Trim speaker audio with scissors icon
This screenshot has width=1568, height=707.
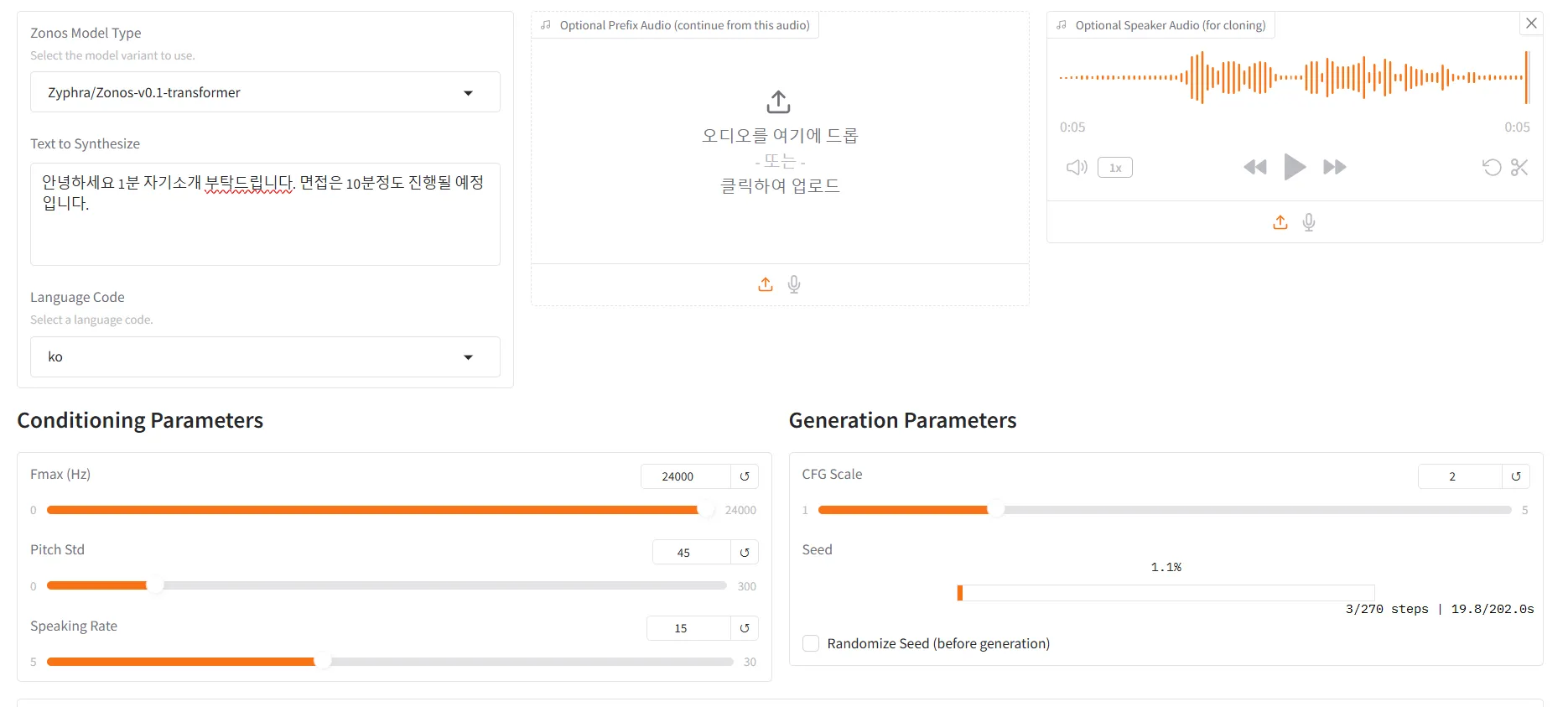[1519, 167]
